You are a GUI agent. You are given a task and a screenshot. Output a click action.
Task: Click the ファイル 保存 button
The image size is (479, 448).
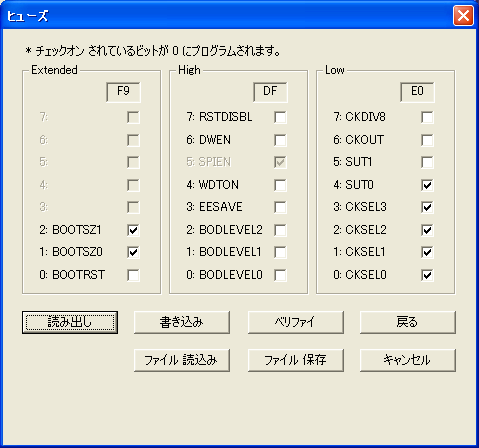296,360
